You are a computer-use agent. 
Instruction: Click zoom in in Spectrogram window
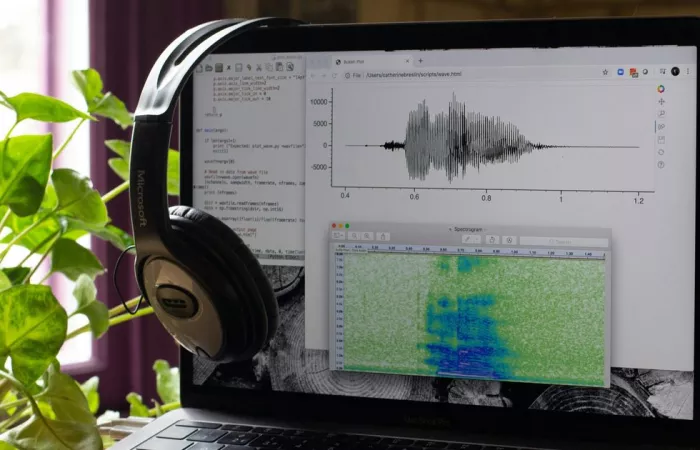coord(367,236)
